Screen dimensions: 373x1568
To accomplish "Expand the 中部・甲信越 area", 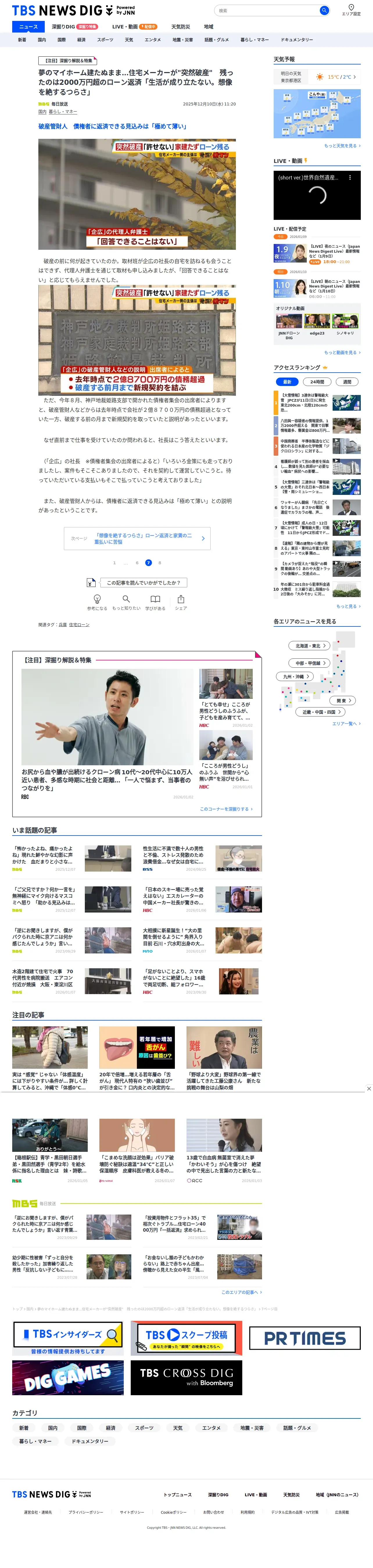I will [x=310, y=663].
